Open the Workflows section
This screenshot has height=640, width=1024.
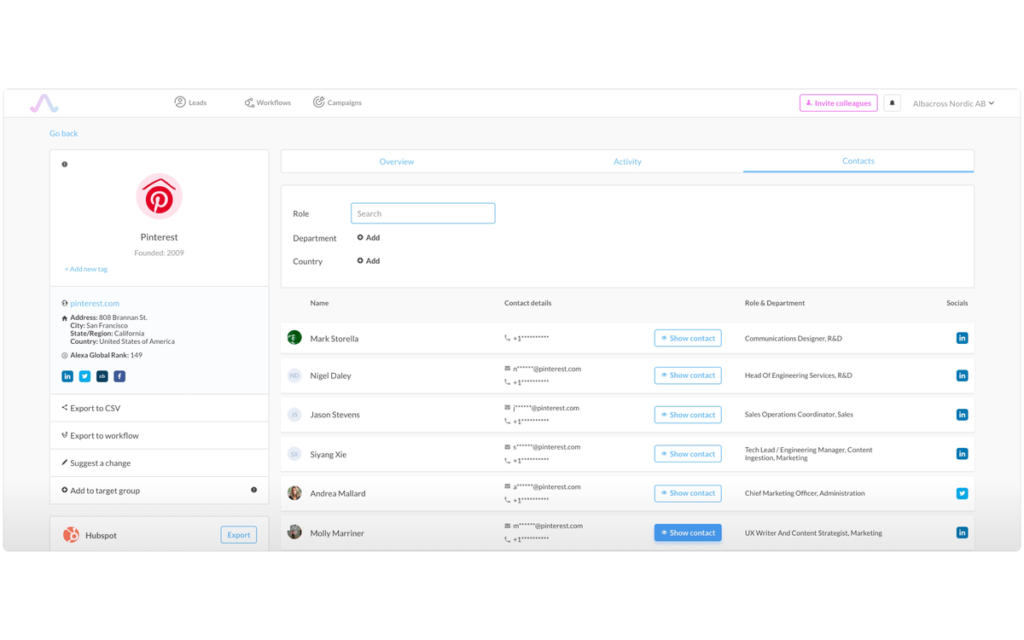tap(268, 103)
